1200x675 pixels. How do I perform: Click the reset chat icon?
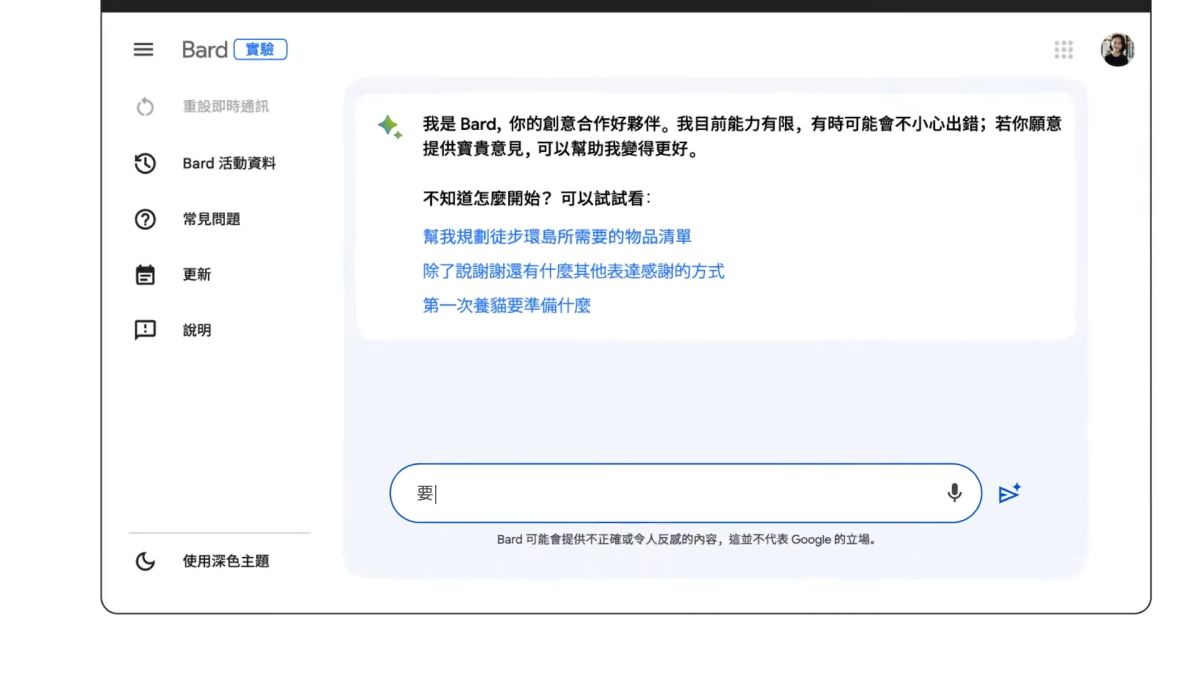point(144,104)
